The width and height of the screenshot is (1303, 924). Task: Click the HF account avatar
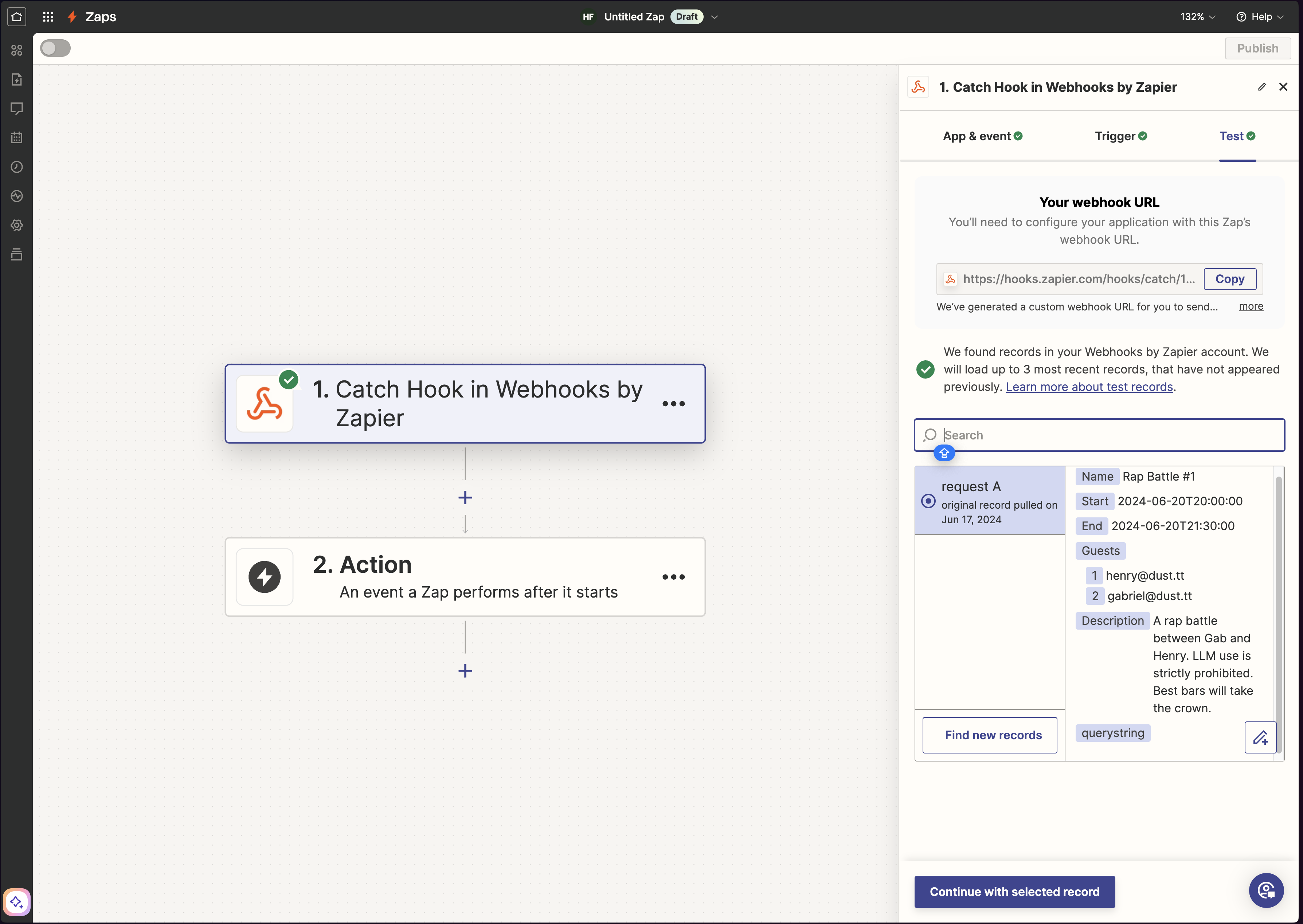point(588,16)
